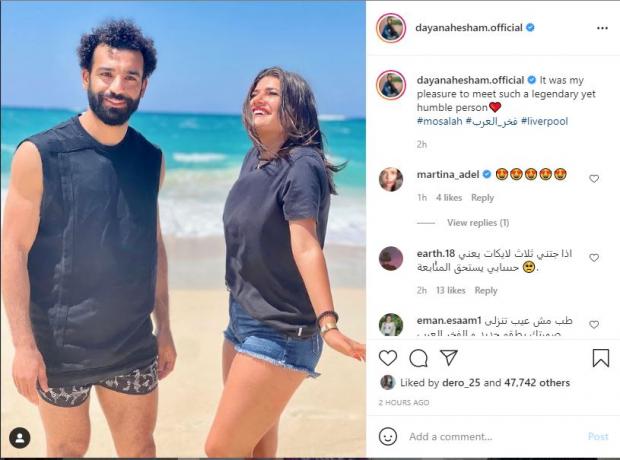
Task: View the 47,742 others who liked
Action: pos(537,382)
